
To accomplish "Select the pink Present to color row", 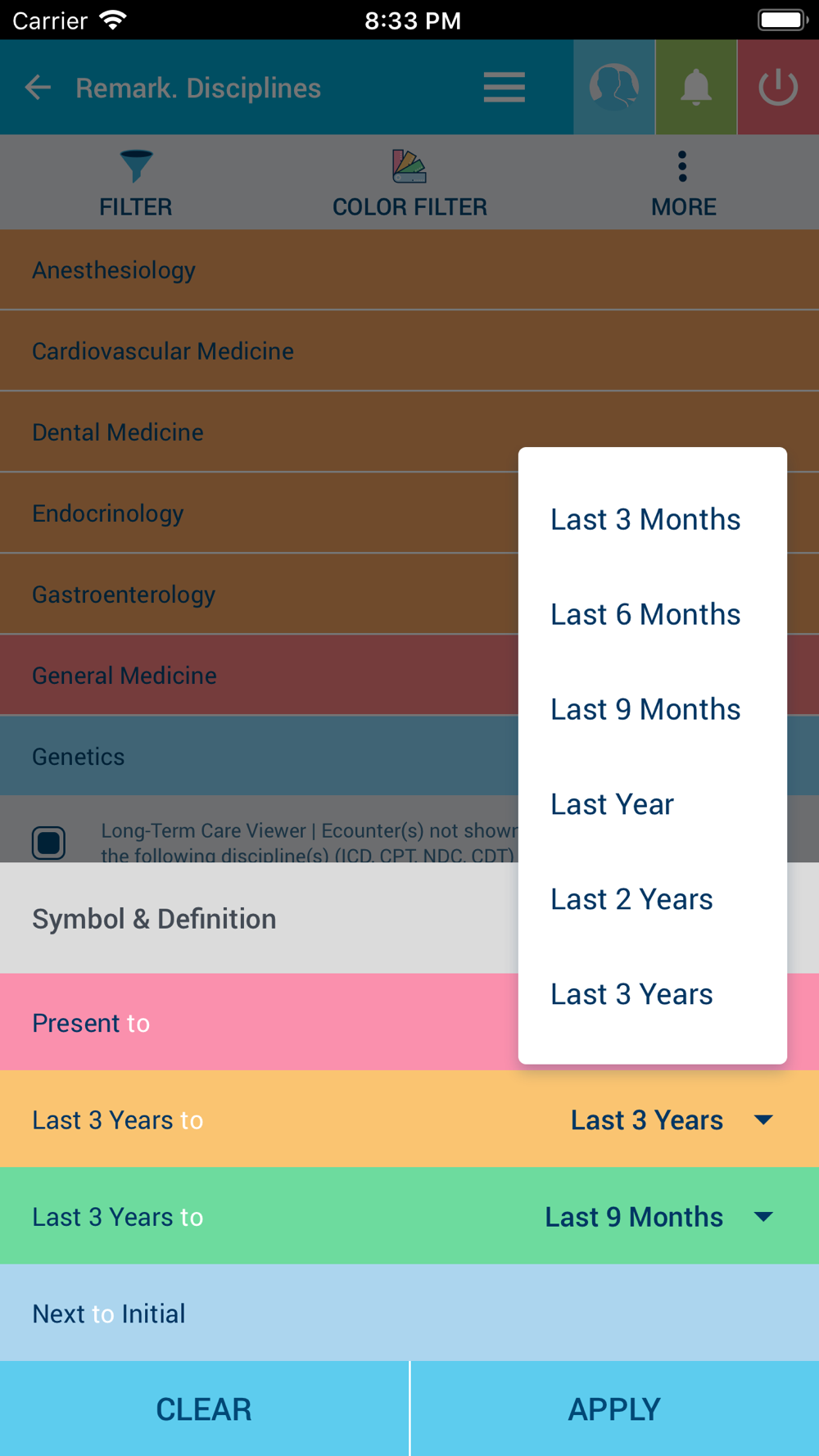I will click(259, 1022).
